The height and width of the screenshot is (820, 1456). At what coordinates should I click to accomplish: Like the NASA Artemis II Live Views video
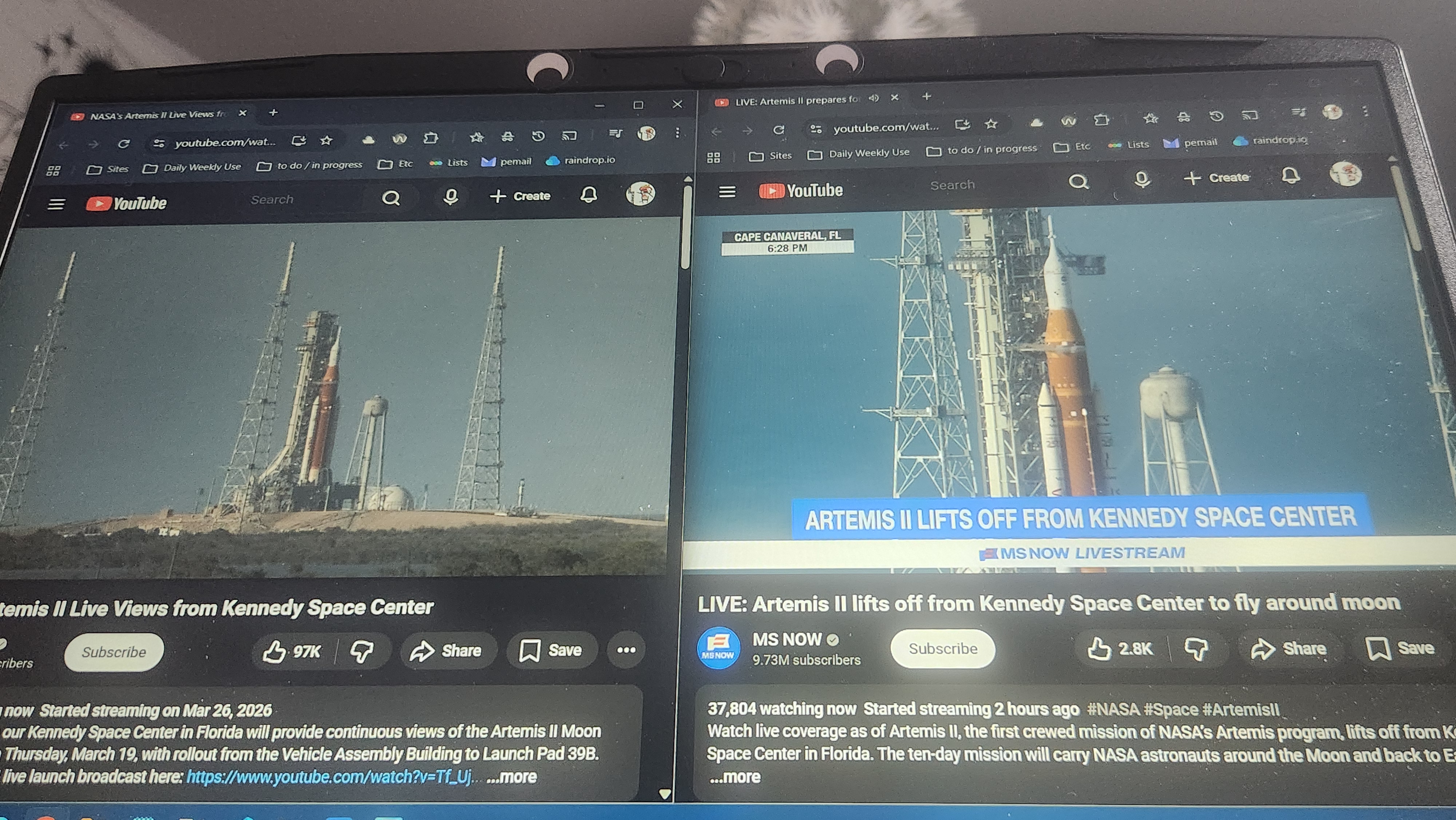tap(293, 651)
